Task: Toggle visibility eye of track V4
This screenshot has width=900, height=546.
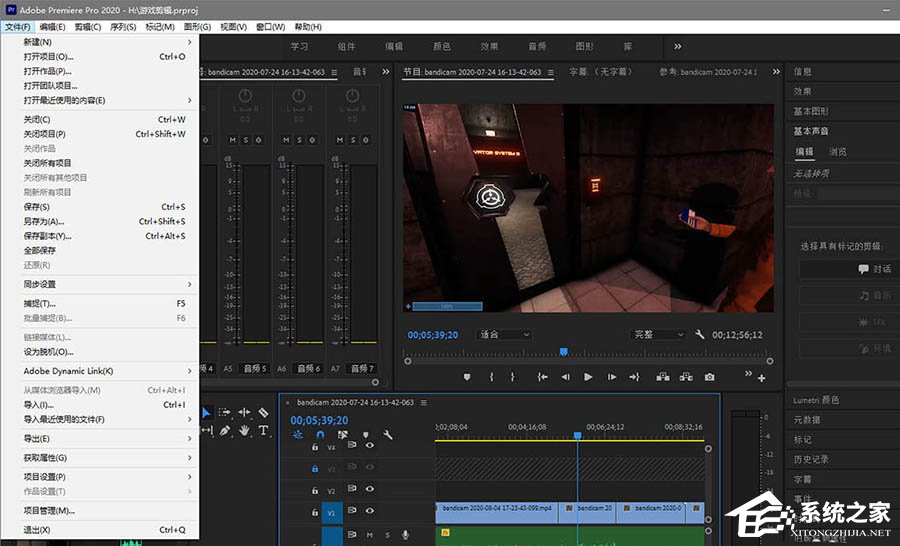Action: click(x=369, y=445)
